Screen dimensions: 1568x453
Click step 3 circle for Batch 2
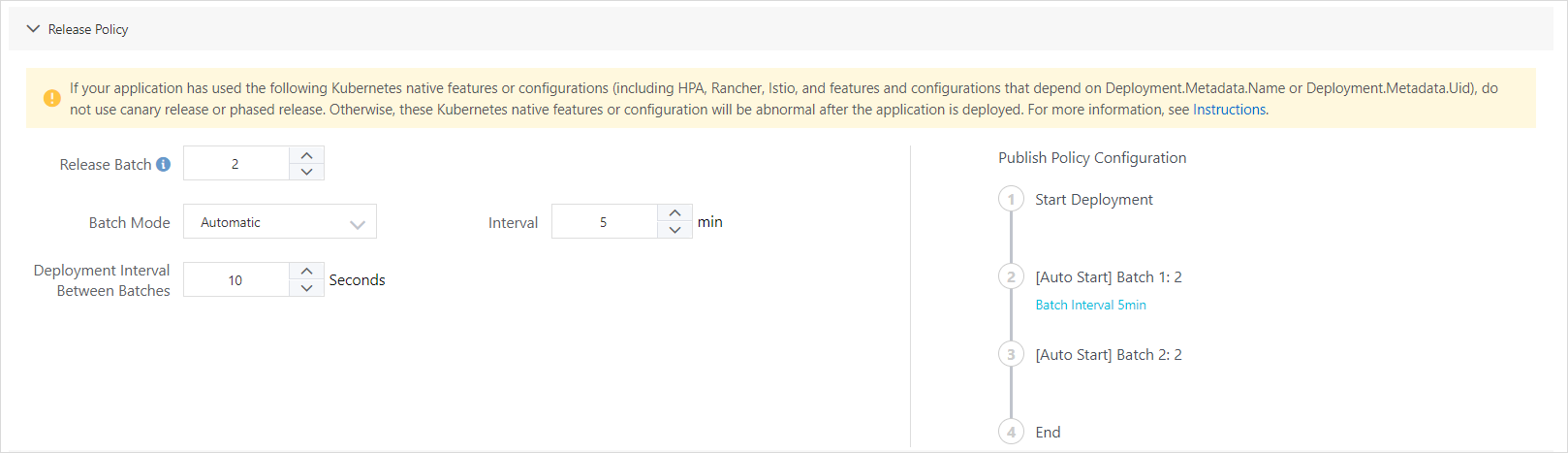1011,354
